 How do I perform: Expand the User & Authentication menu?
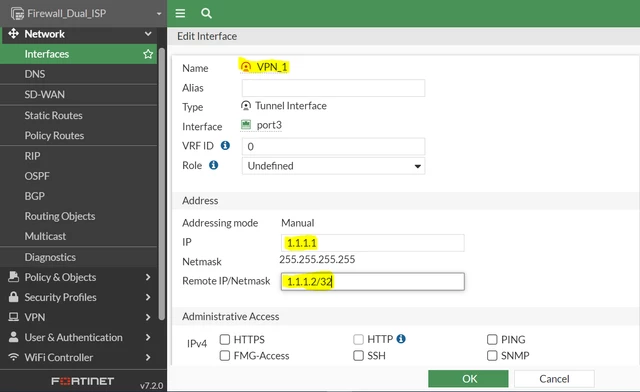click(x=148, y=337)
